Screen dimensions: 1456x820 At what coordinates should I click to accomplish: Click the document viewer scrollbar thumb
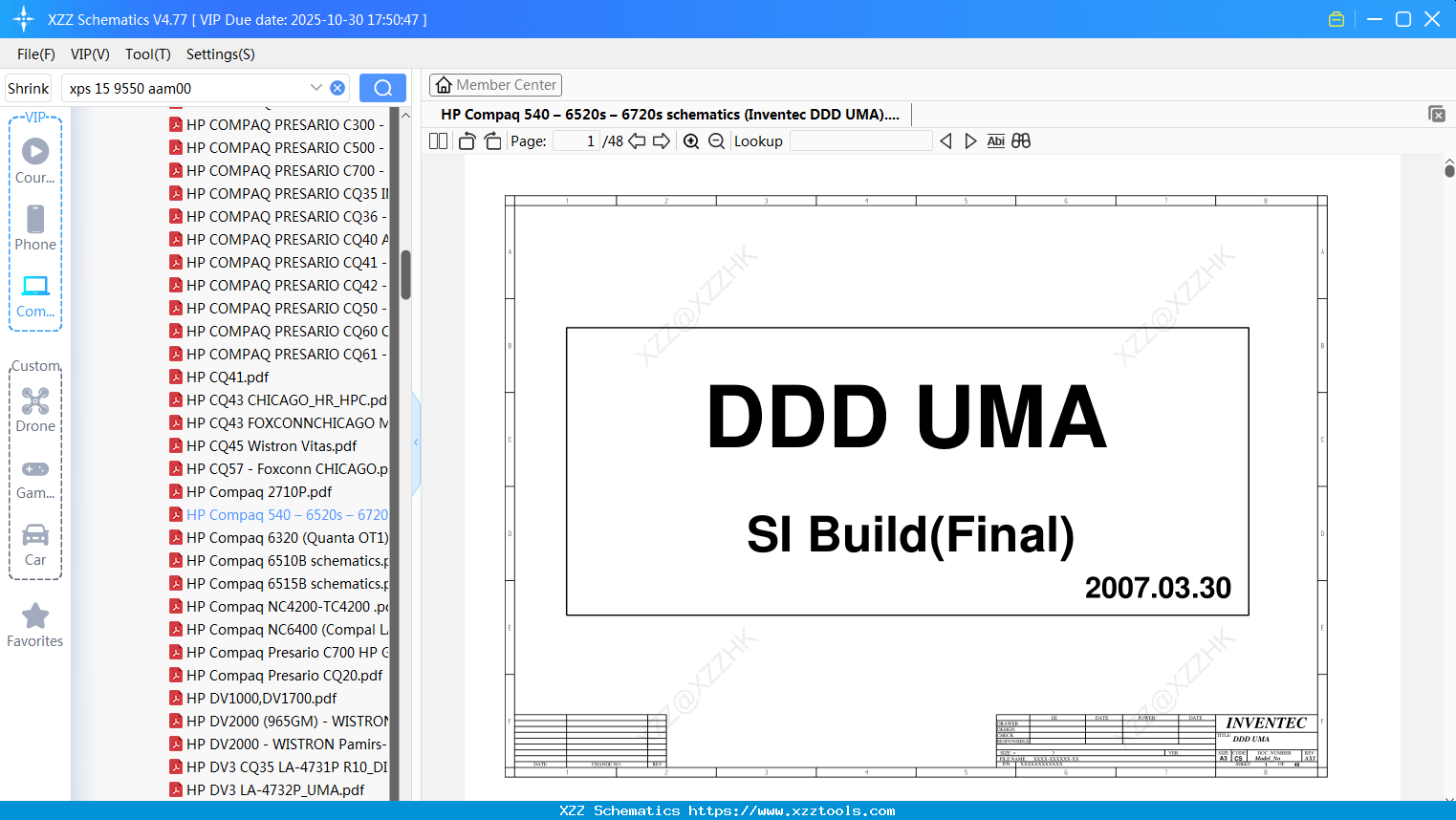coord(1449,170)
